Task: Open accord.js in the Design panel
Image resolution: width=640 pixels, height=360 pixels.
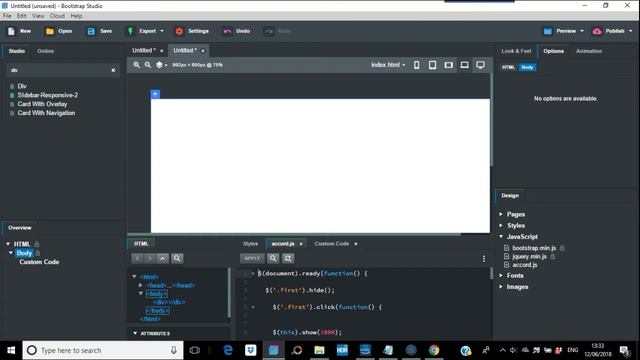Action: [524, 265]
